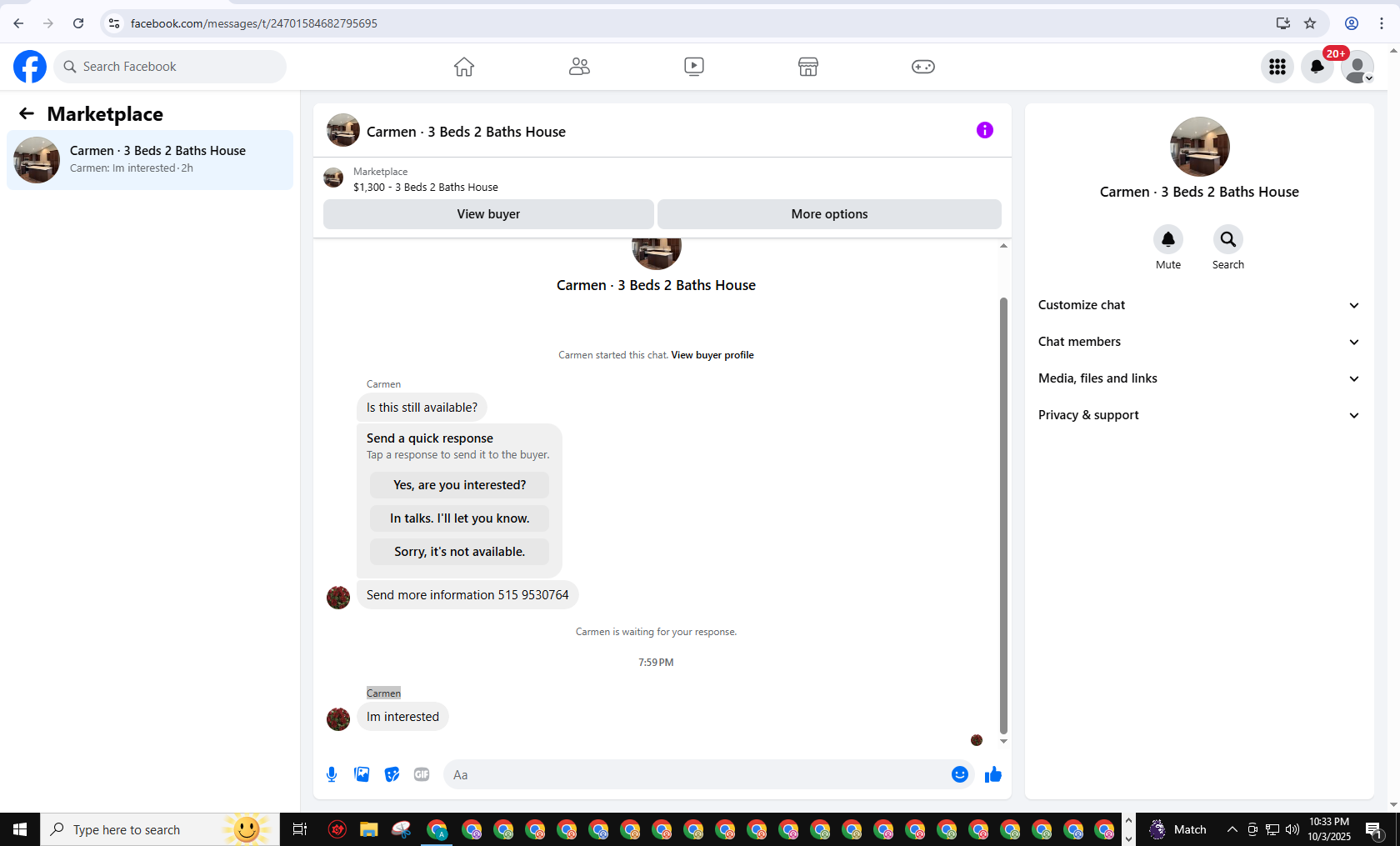
Task: View site information in the address bar
Action: (x=114, y=23)
